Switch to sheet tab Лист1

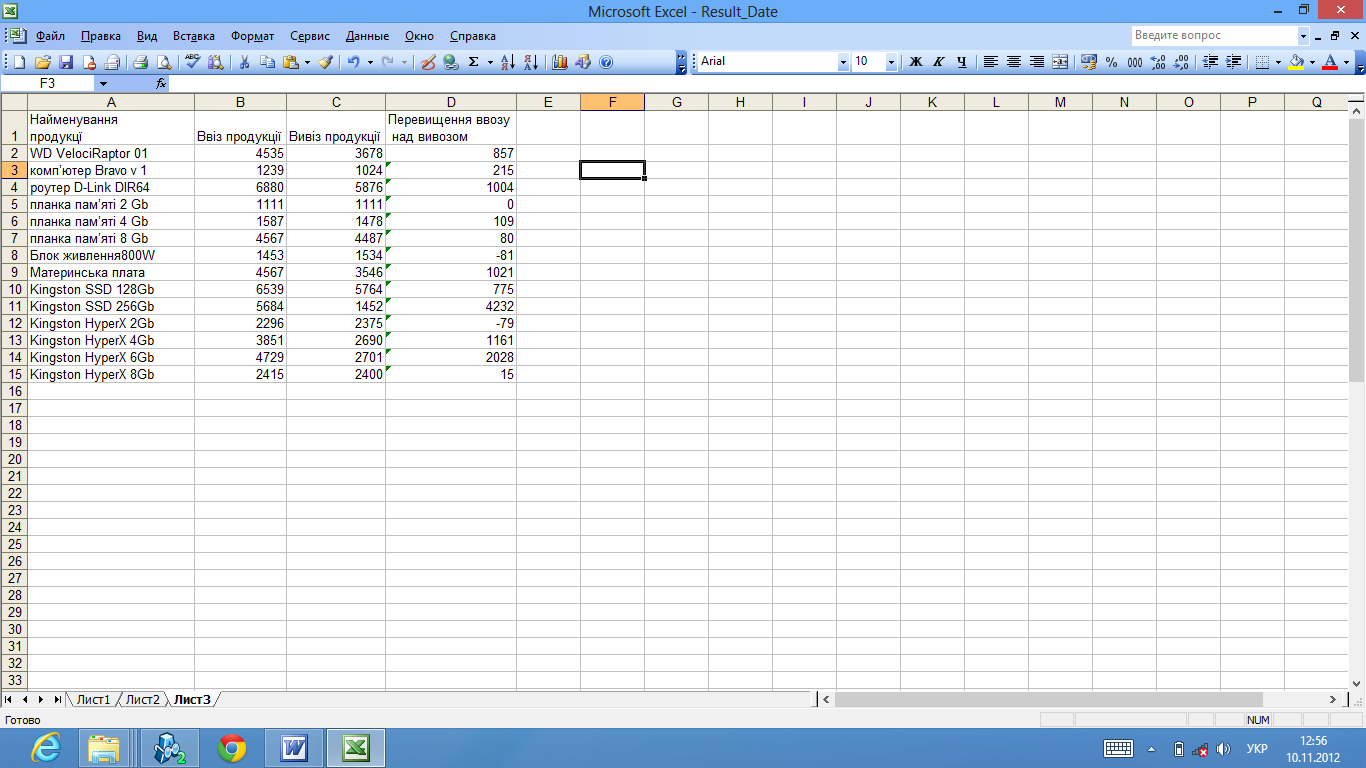[94, 700]
